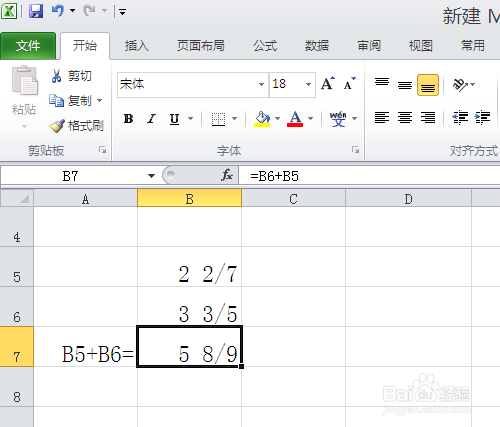This screenshot has height=427, width=500.
Task: Increase font size with the large A
Action: tap(328, 84)
